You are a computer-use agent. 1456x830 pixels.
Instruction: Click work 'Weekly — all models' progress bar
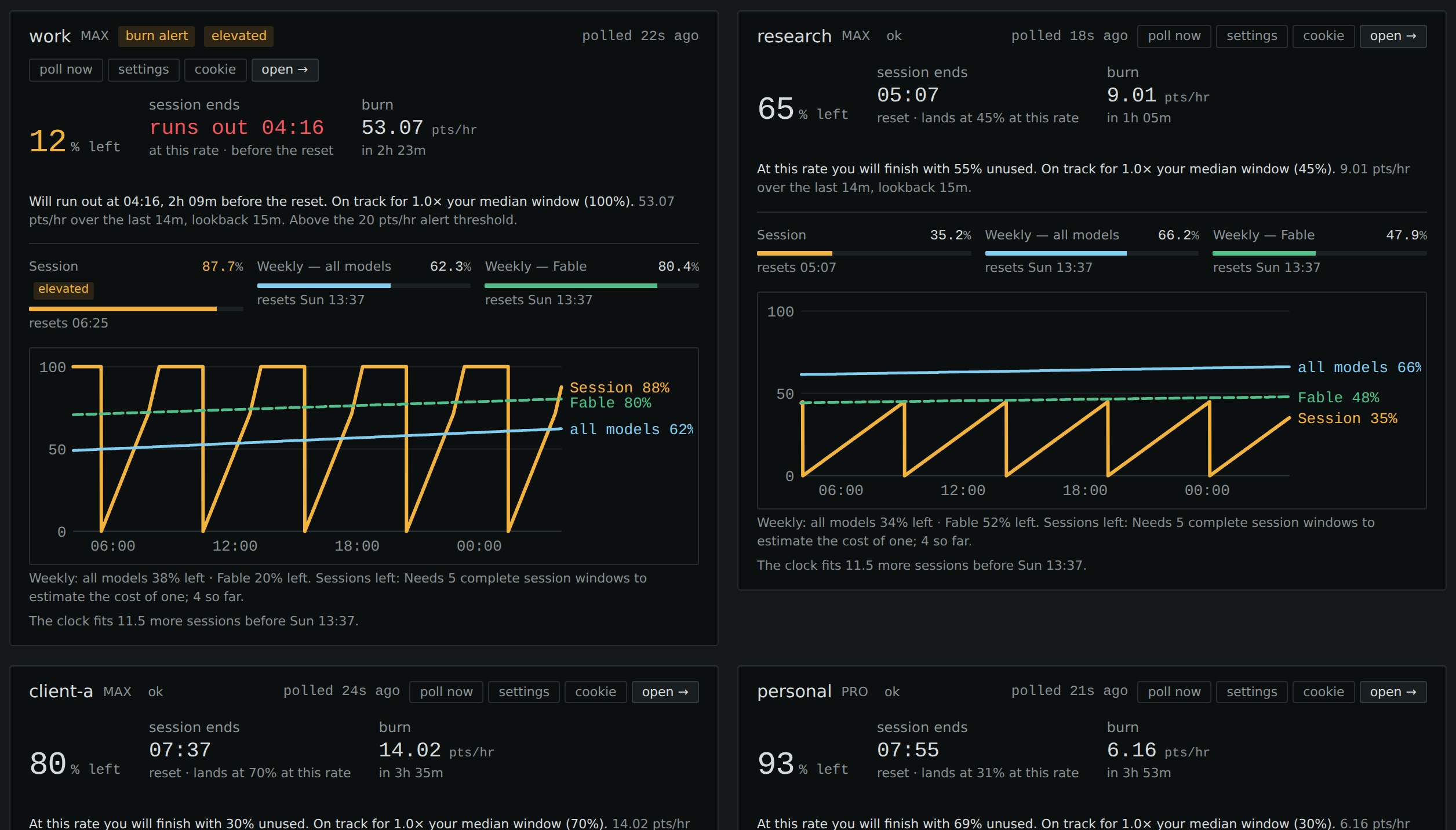tap(364, 286)
